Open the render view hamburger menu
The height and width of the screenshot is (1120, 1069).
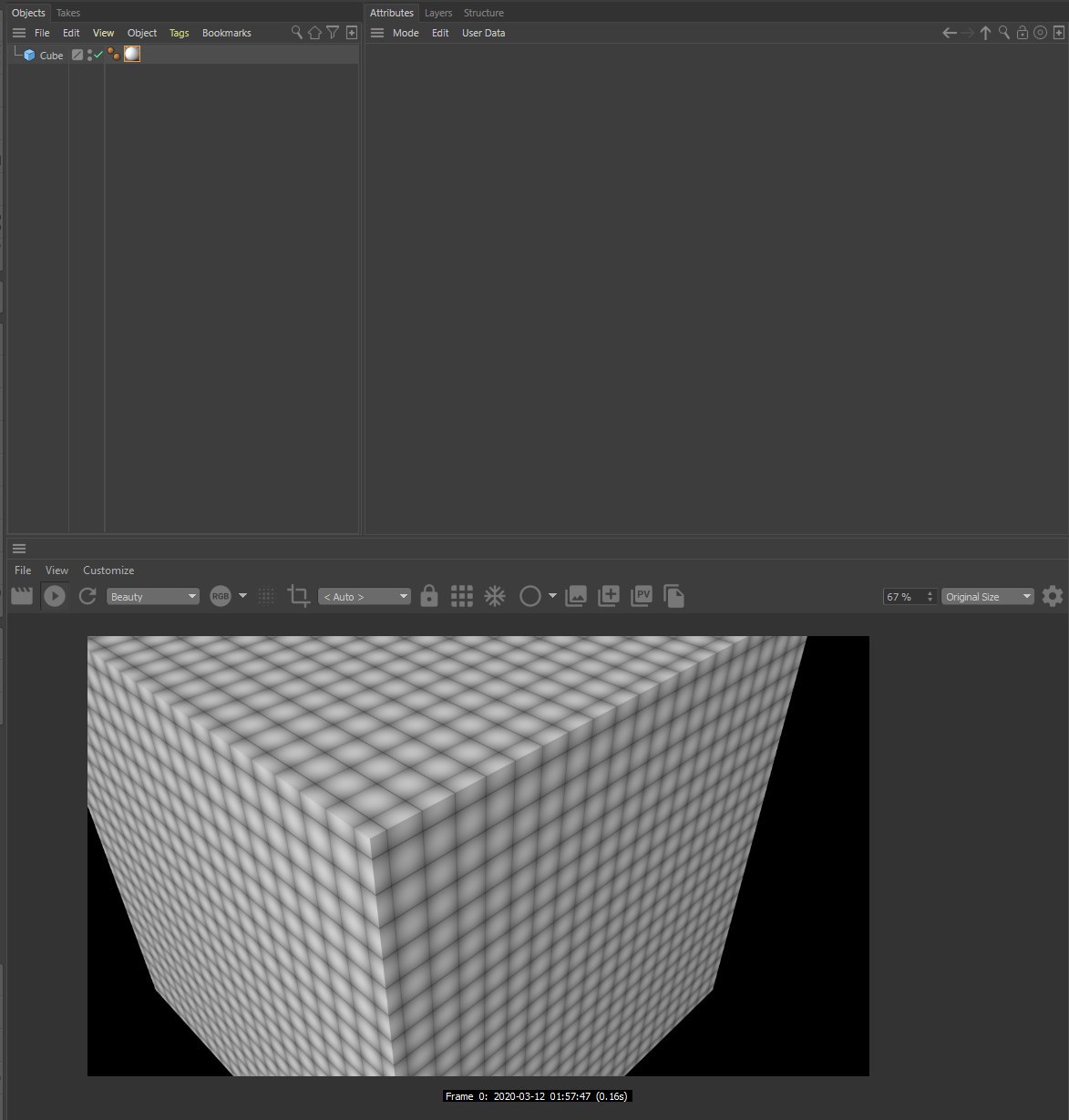19,549
